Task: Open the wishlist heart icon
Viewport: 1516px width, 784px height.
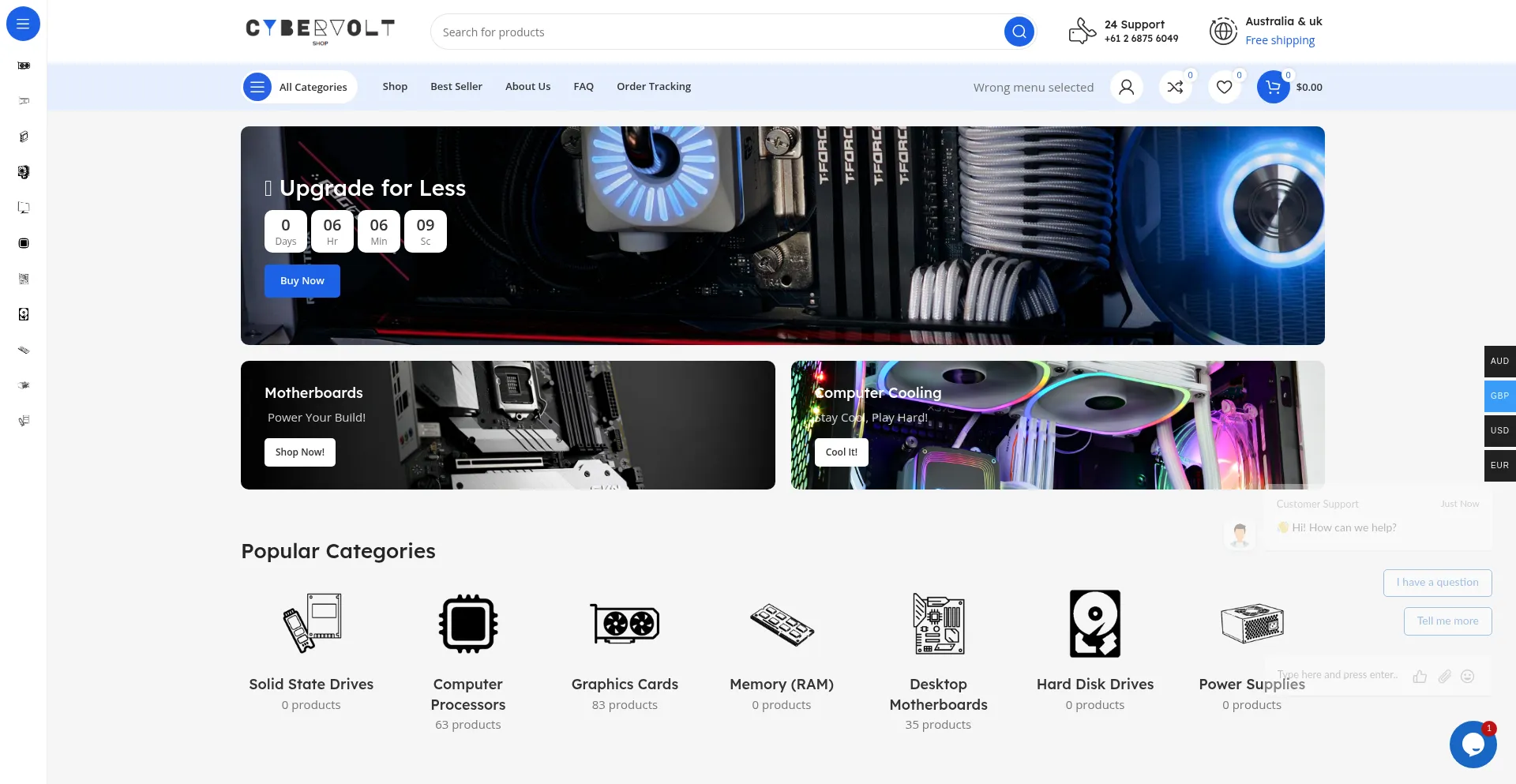Action: [1224, 87]
